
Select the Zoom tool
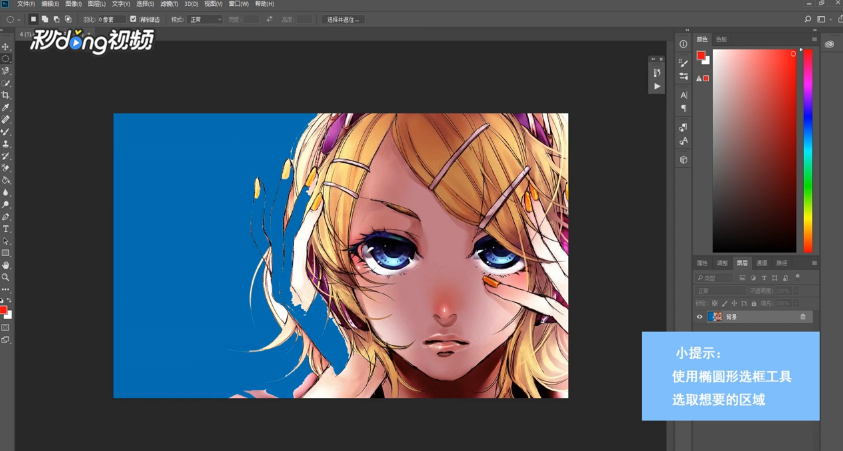(5, 277)
